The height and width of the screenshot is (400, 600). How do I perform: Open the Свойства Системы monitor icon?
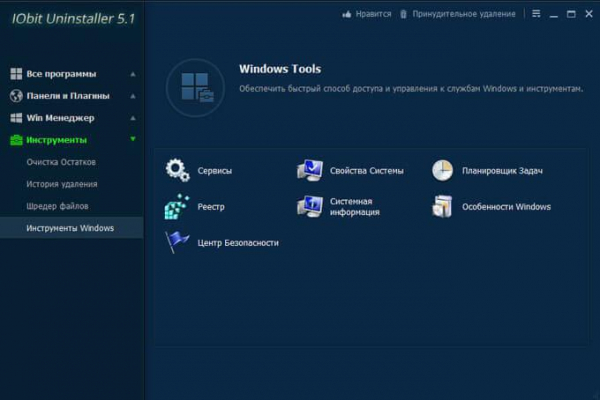coord(310,170)
